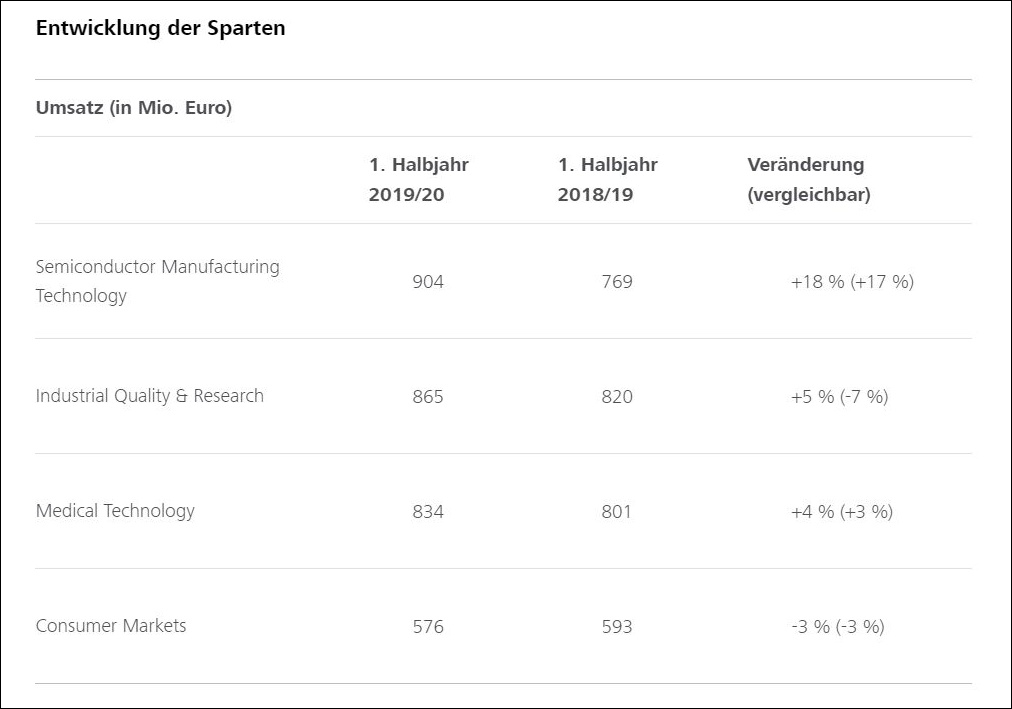This screenshot has height=709, width=1012.
Task: Click the 'Consumer Markets' row label
Action: [x=111, y=626]
